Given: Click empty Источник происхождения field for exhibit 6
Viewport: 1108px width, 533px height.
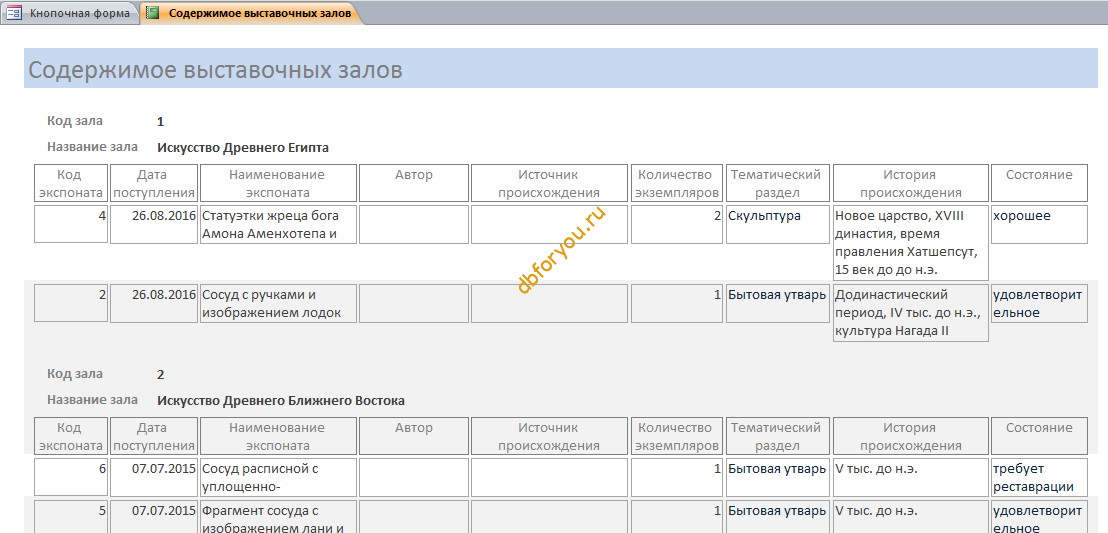Looking at the screenshot, I should [549, 476].
